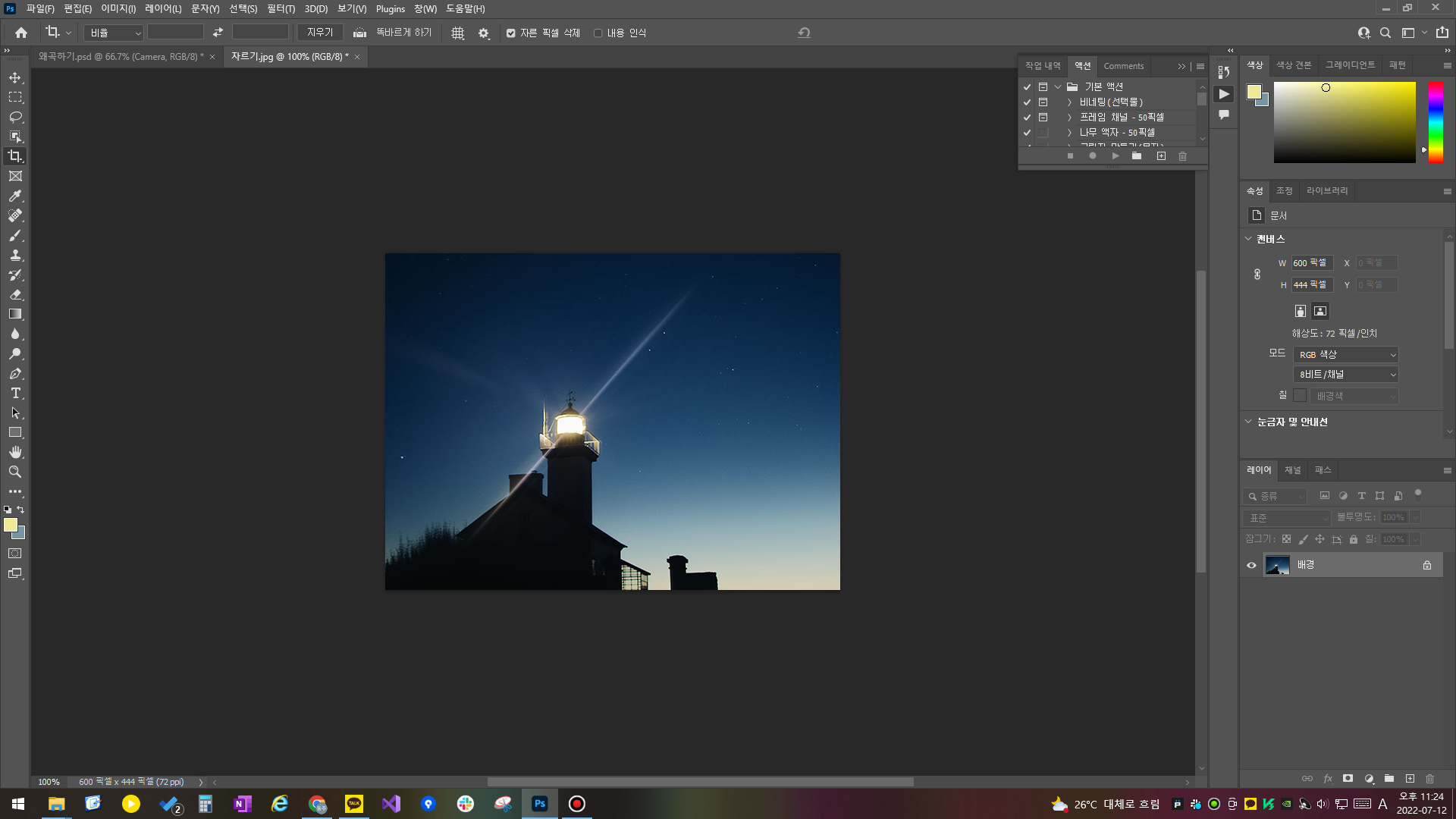Open crop settings gear menu
Screen dimensions: 1456x819
(484, 33)
